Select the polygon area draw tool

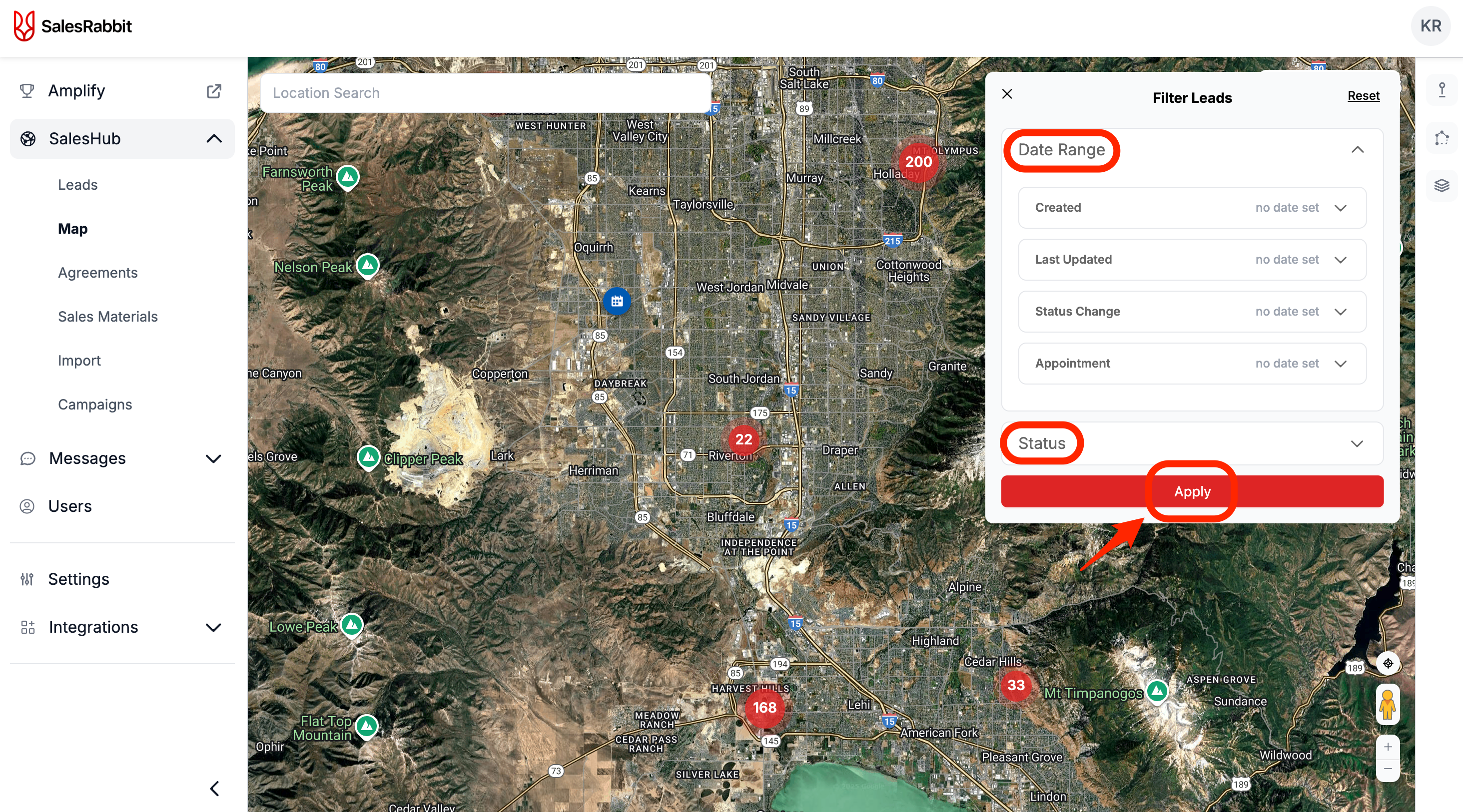pos(1442,138)
